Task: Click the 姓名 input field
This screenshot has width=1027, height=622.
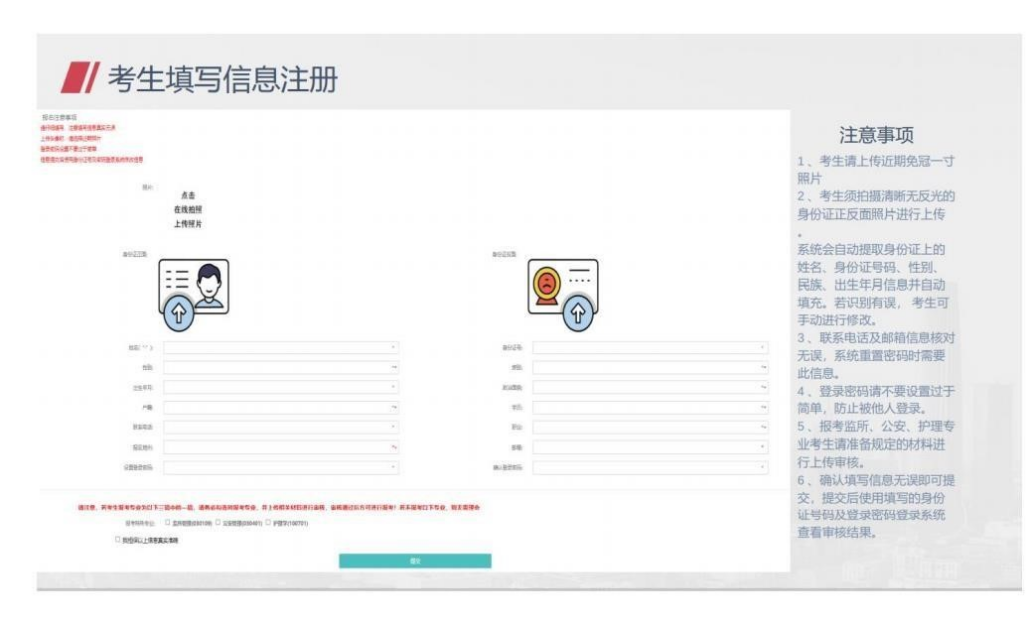Action: (x=281, y=348)
